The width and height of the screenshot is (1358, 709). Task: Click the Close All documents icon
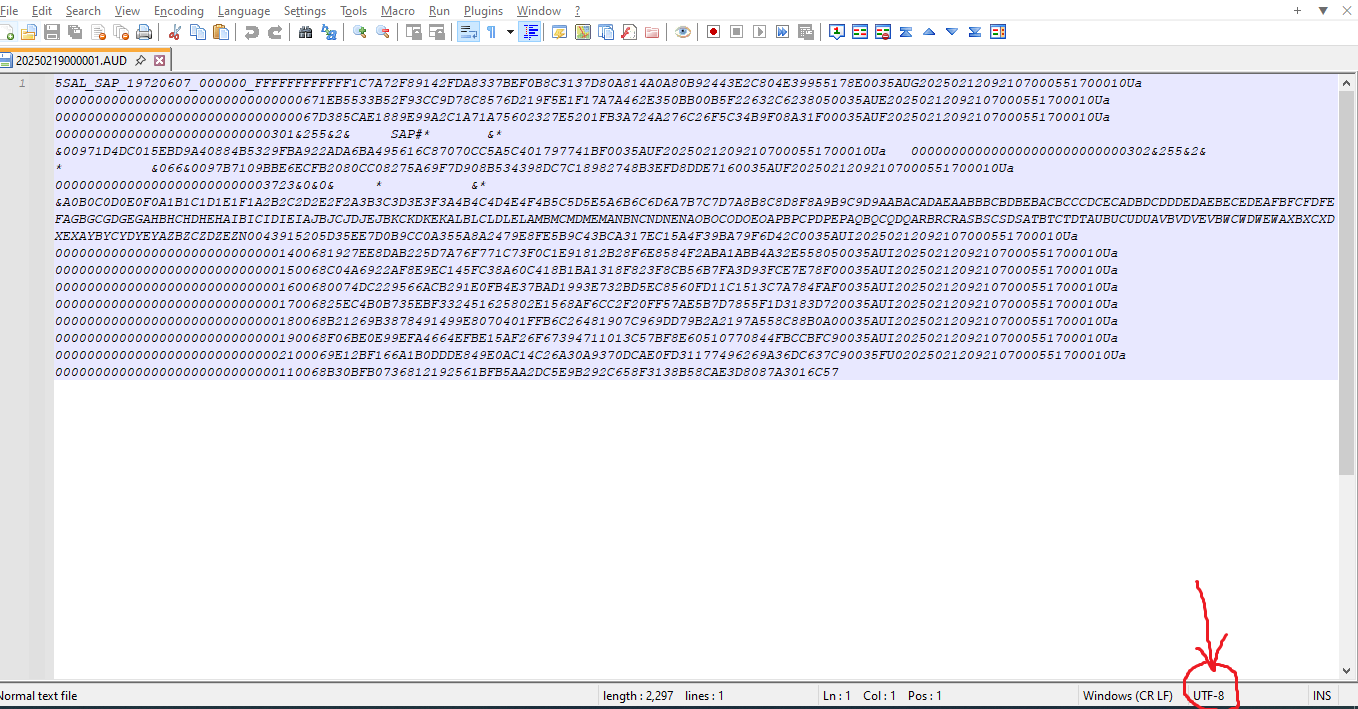click(121, 32)
